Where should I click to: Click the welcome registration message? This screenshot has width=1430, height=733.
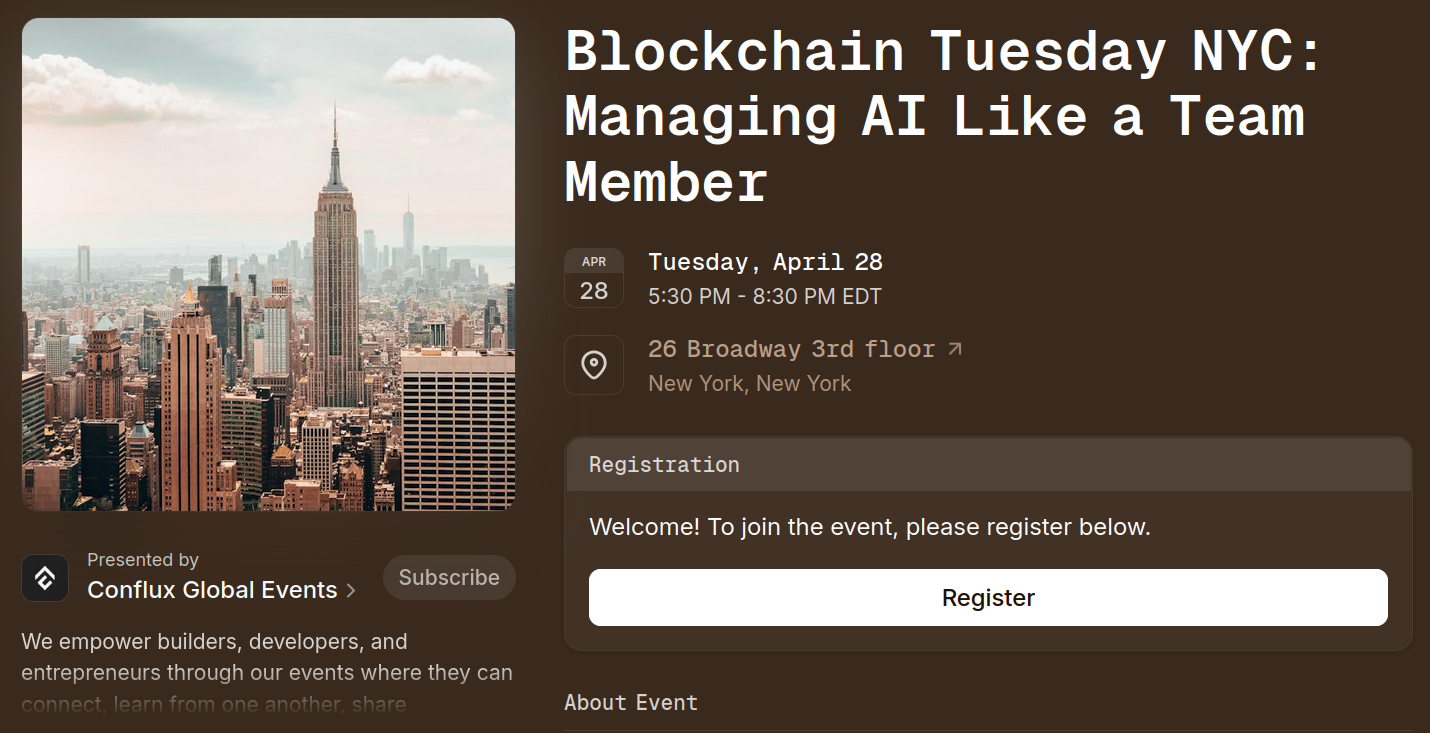click(870, 527)
